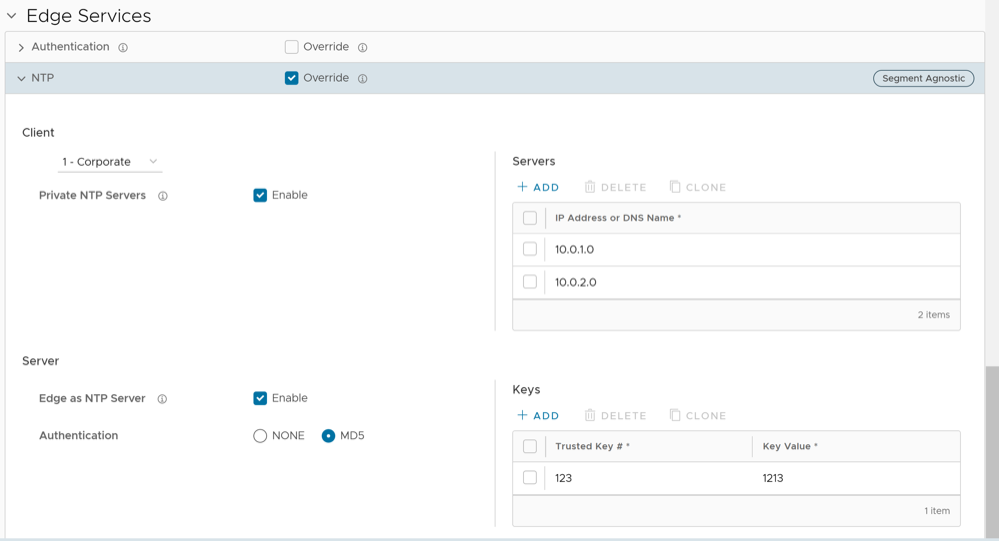Click the Clone icon under Servers
Viewport: 999px width, 541px height.
tap(675, 187)
